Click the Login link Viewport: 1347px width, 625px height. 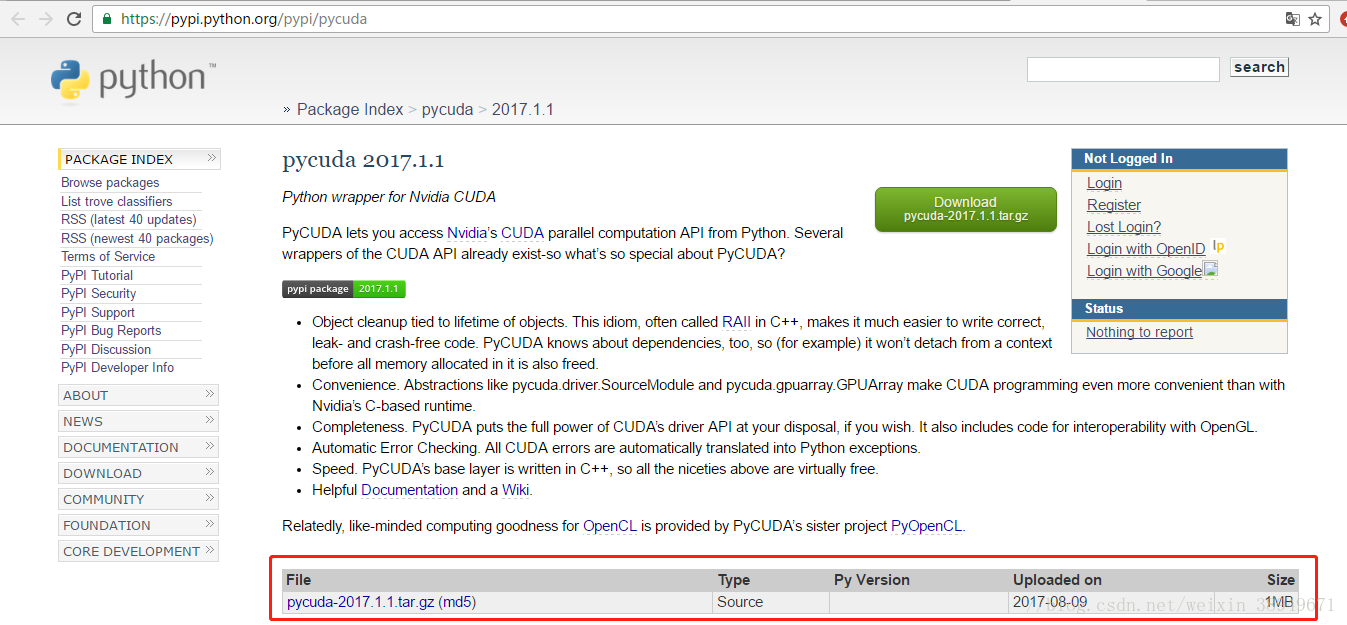point(1104,183)
